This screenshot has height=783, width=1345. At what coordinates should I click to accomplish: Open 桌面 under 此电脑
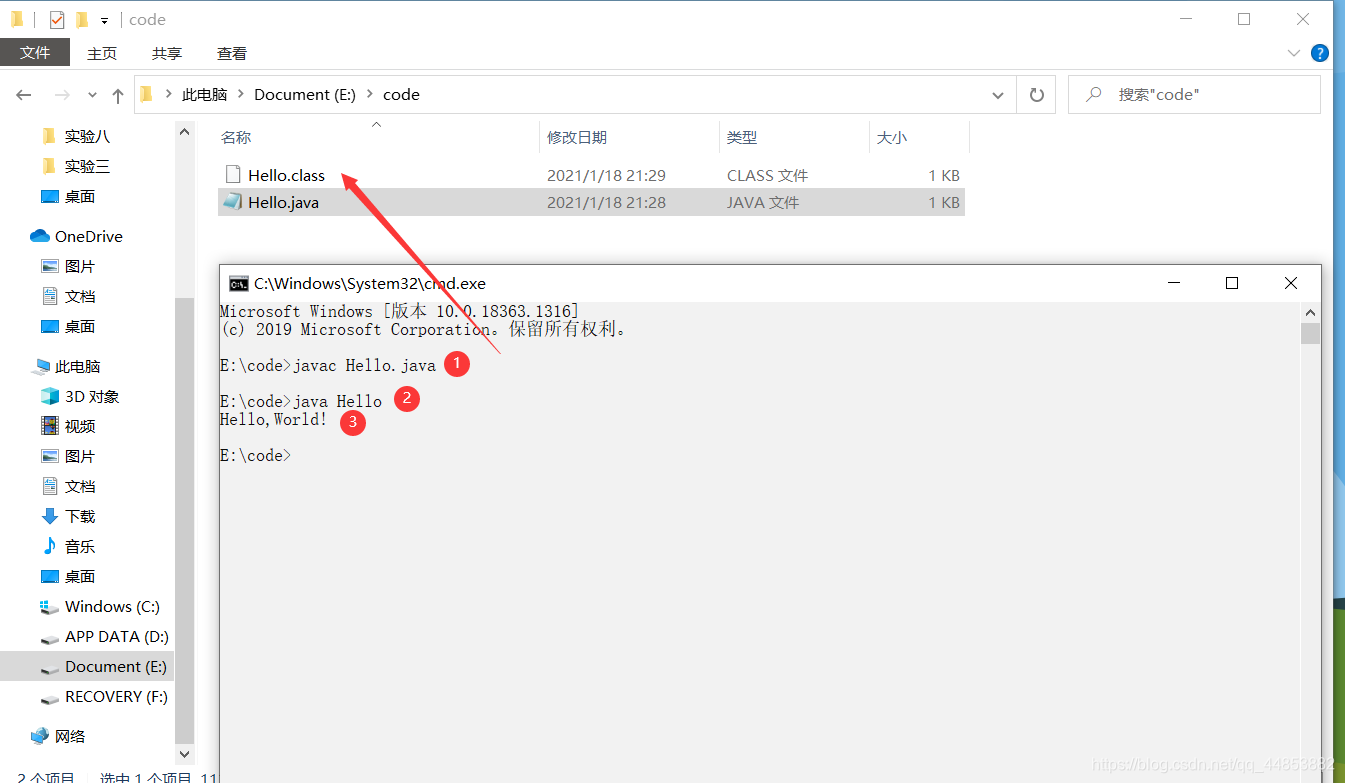(x=79, y=576)
